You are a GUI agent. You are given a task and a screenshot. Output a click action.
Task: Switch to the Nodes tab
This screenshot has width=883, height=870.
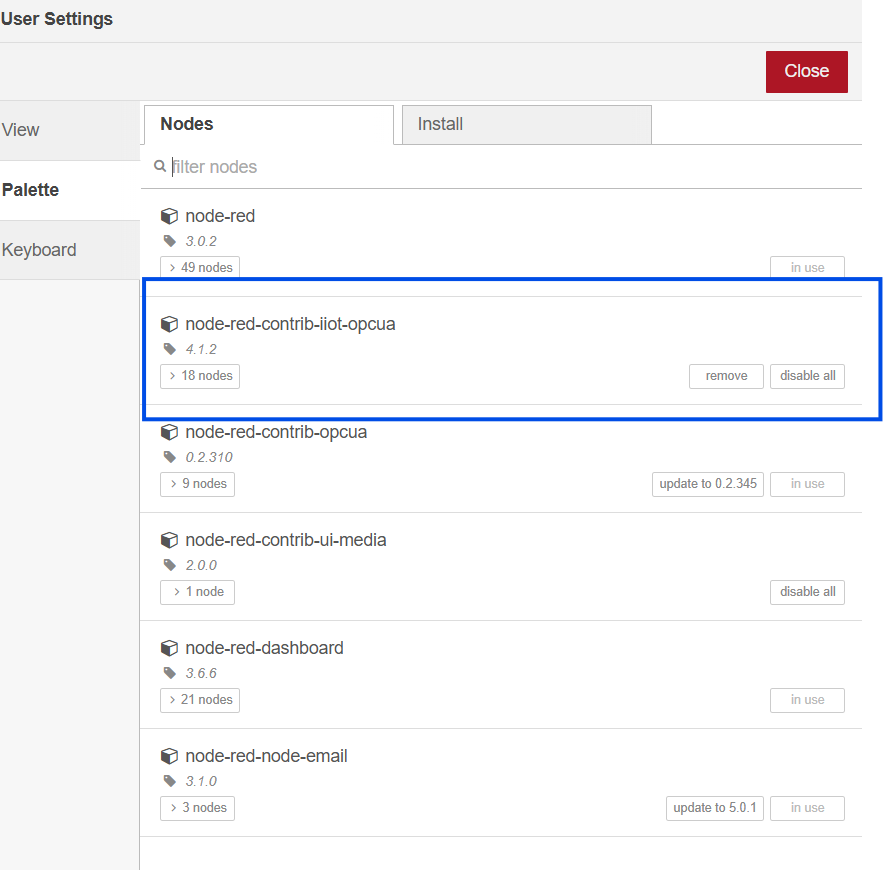click(269, 124)
